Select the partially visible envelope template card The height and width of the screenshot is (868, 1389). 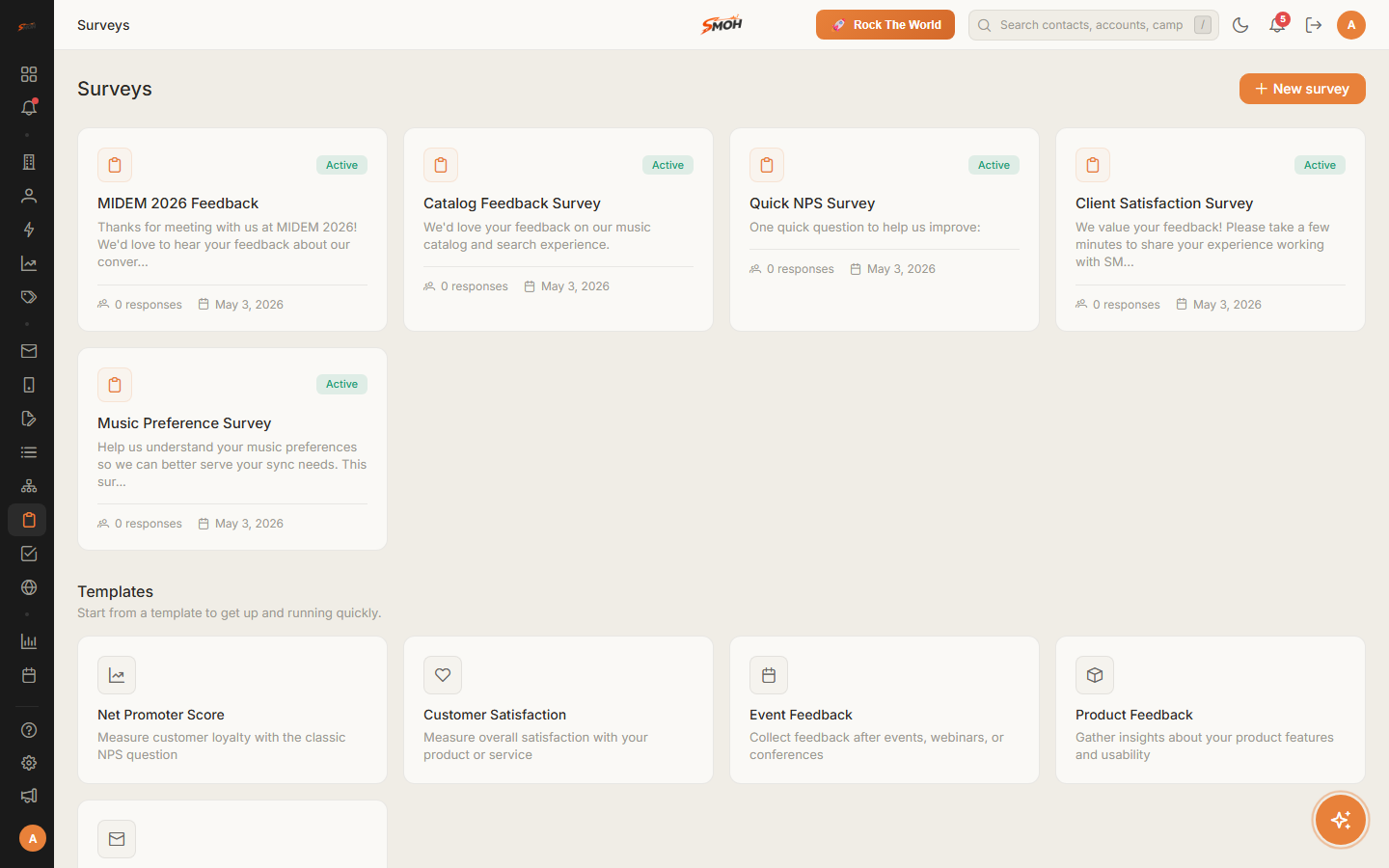pyautogui.click(x=232, y=835)
